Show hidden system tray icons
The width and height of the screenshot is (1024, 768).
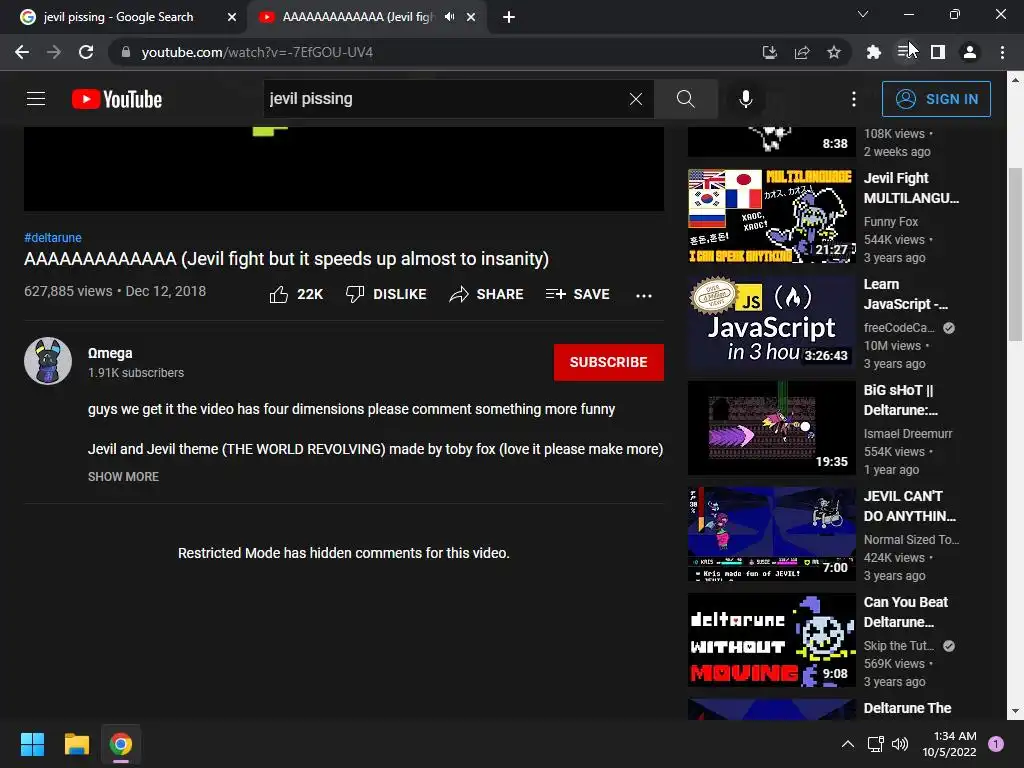[848, 744]
